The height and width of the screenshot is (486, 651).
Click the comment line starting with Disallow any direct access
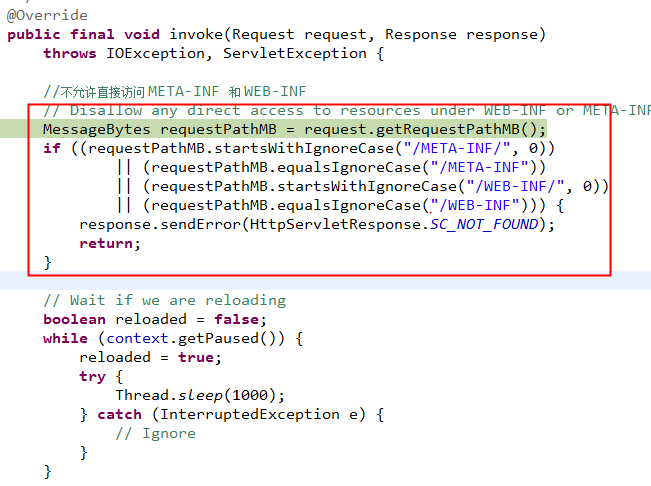(x=347, y=110)
